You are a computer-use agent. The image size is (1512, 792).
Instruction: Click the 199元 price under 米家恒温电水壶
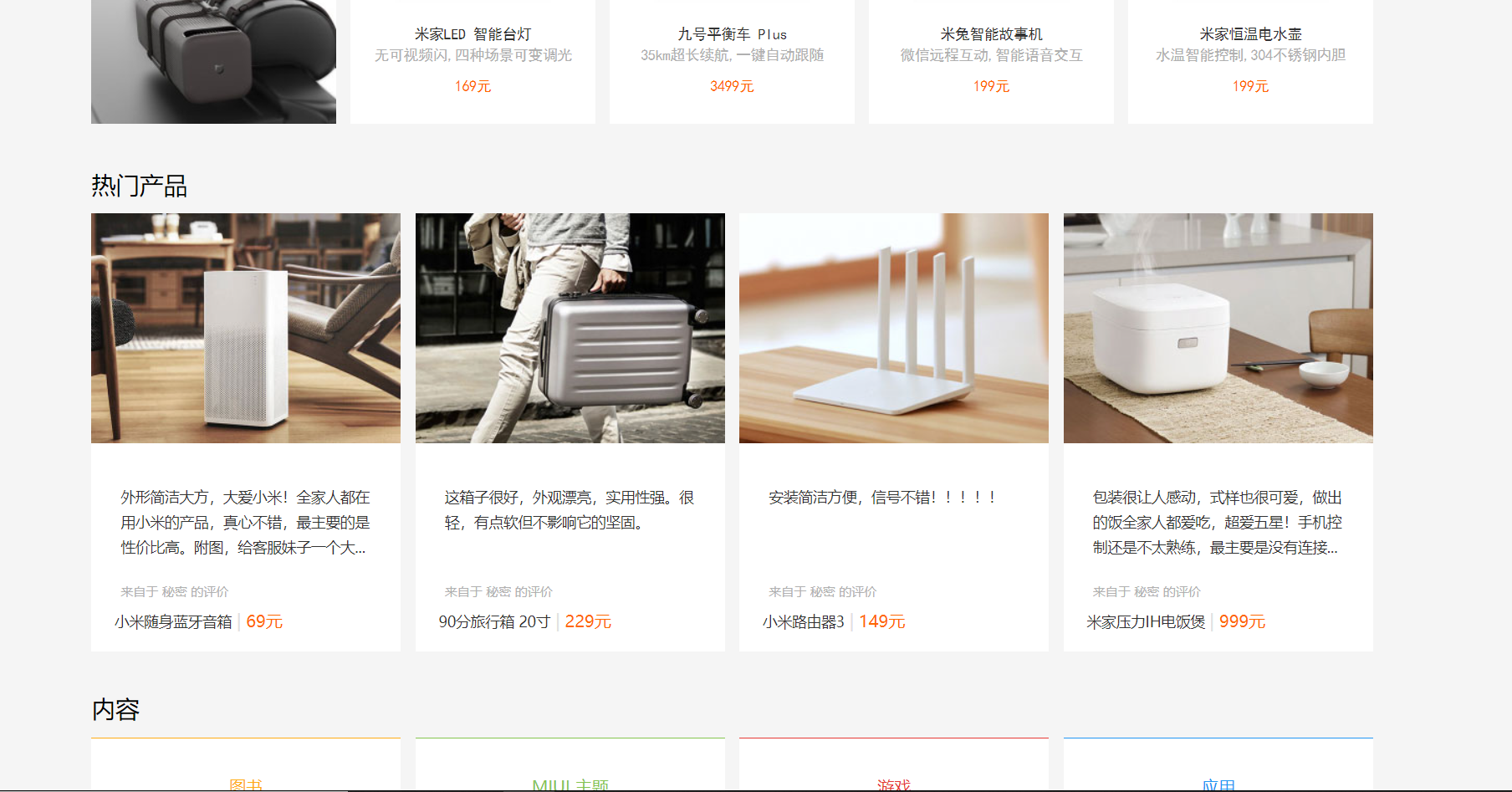click(x=1250, y=86)
